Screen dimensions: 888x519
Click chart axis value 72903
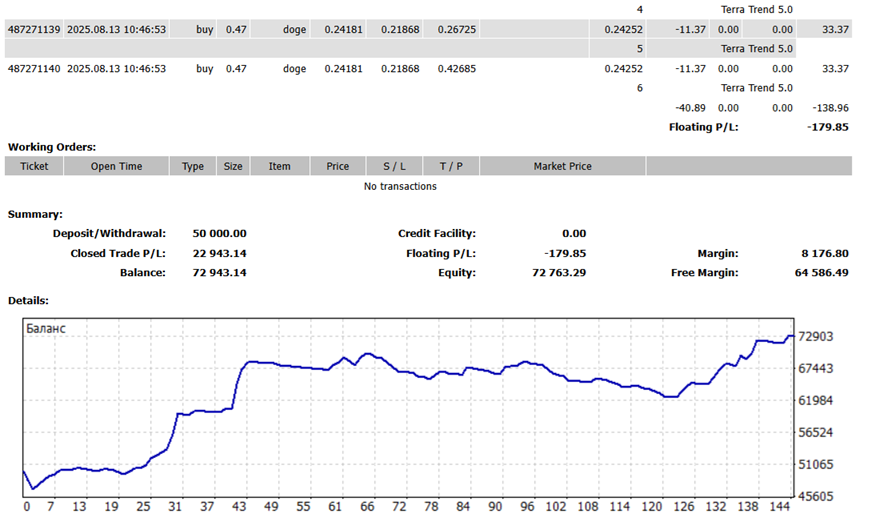point(816,337)
